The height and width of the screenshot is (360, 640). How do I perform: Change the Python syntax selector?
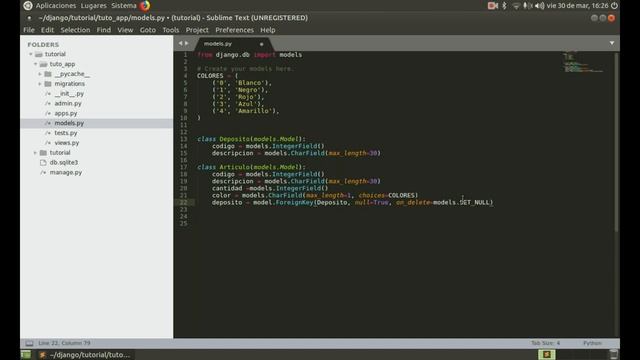(x=592, y=343)
